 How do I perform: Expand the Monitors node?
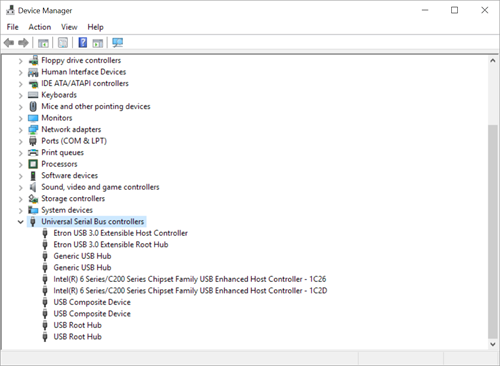tap(20, 118)
